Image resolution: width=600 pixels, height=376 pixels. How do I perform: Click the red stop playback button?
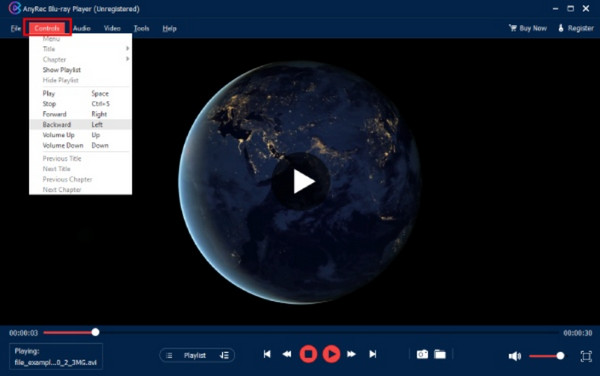pos(308,354)
